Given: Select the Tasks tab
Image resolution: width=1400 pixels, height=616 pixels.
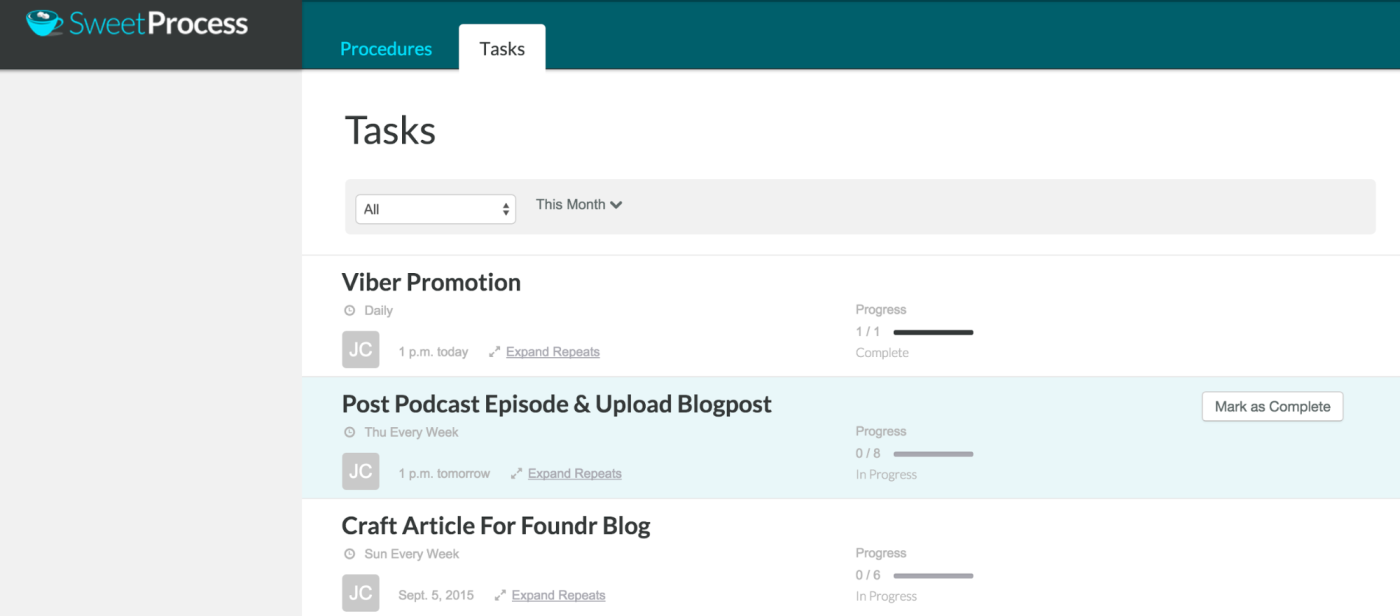Looking at the screenshot, I should pos(502,49).
